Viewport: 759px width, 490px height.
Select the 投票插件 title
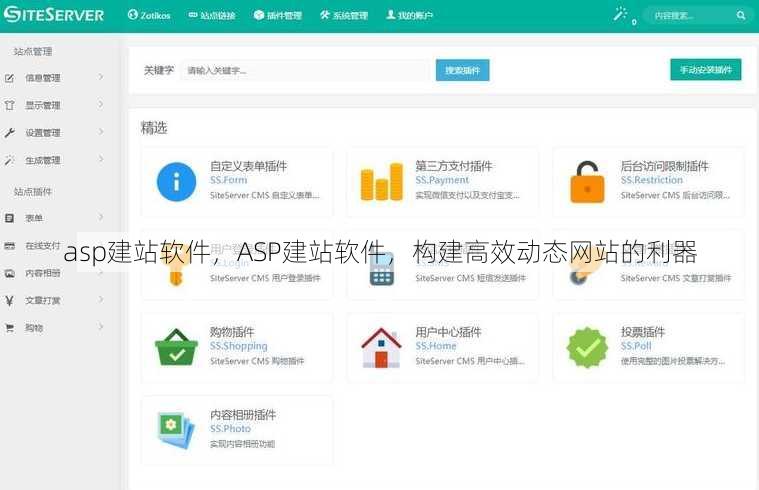click(x=643, y=332)
